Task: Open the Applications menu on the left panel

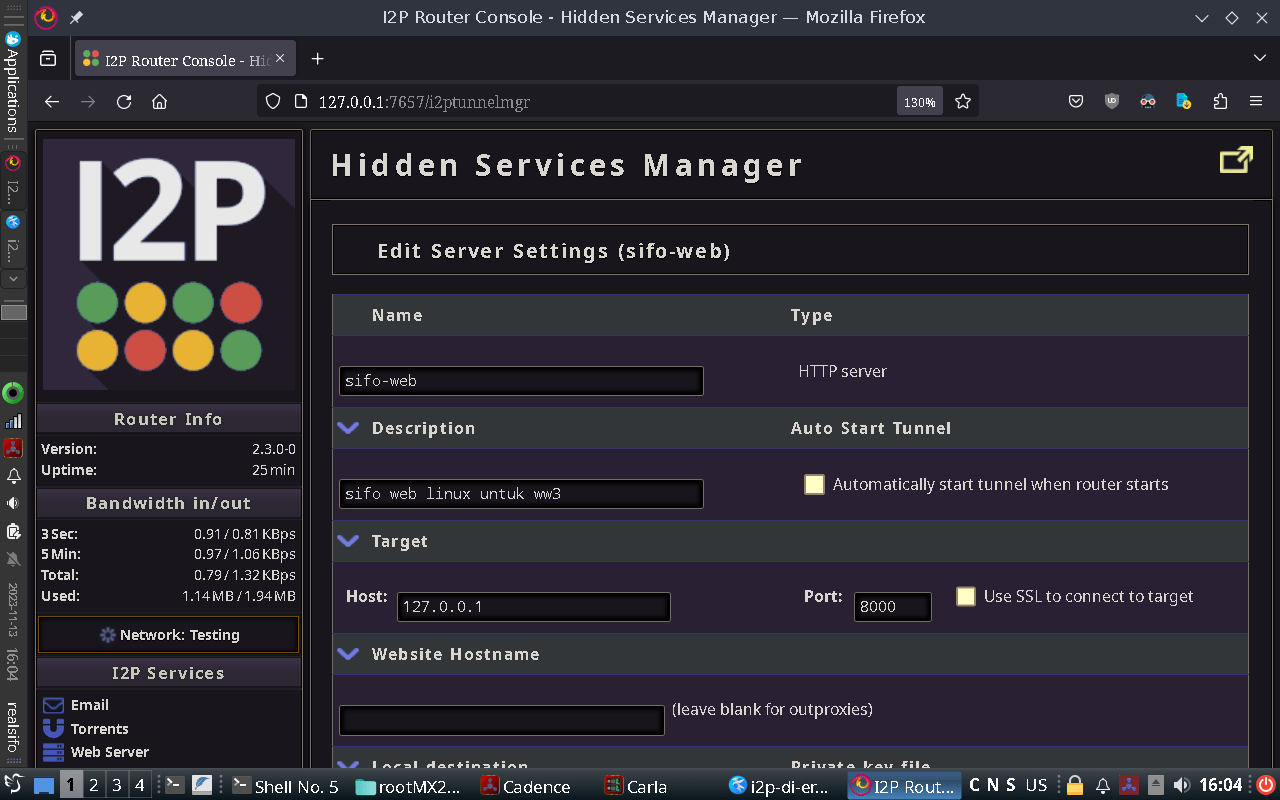Action: 12,83
